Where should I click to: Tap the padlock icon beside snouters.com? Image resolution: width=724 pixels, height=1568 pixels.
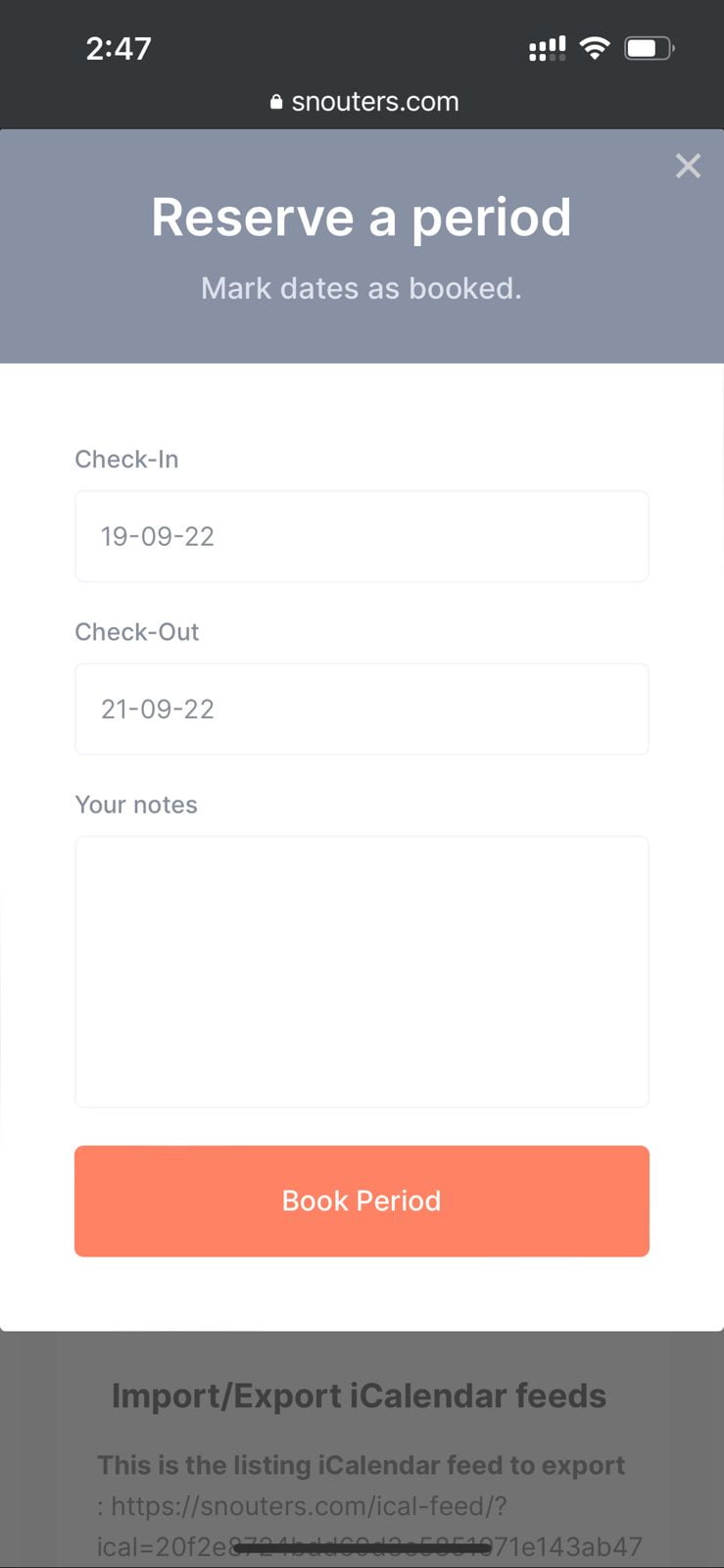276,102
